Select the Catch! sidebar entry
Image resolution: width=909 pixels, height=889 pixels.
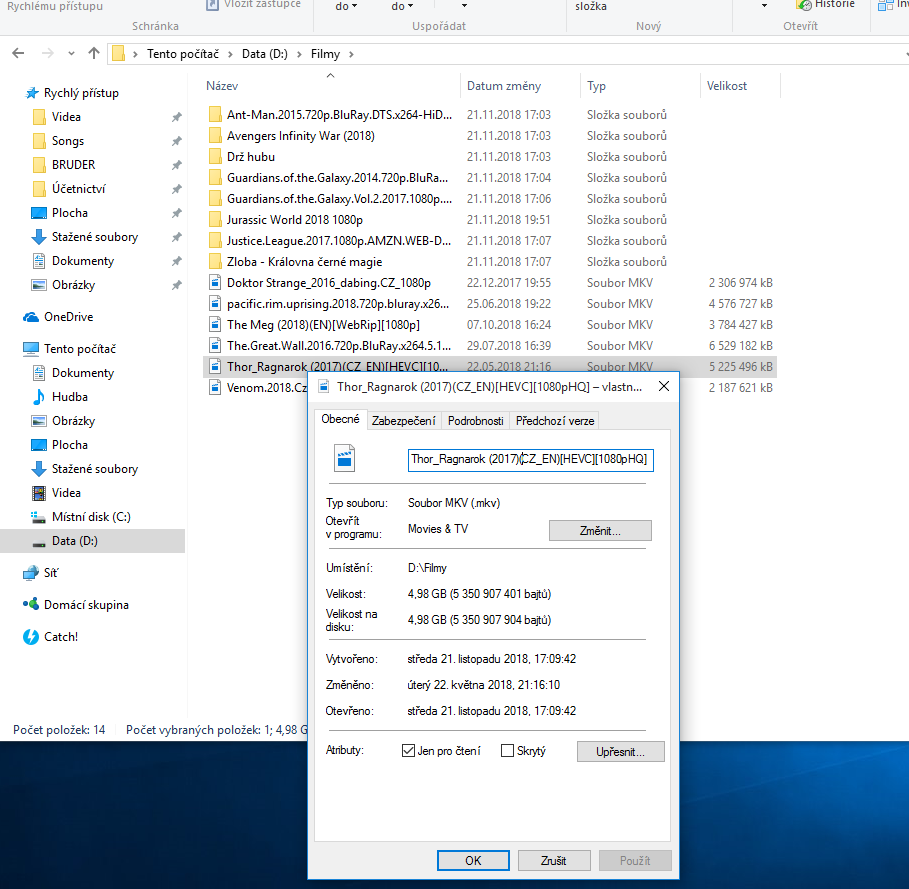tap(60, 637)
